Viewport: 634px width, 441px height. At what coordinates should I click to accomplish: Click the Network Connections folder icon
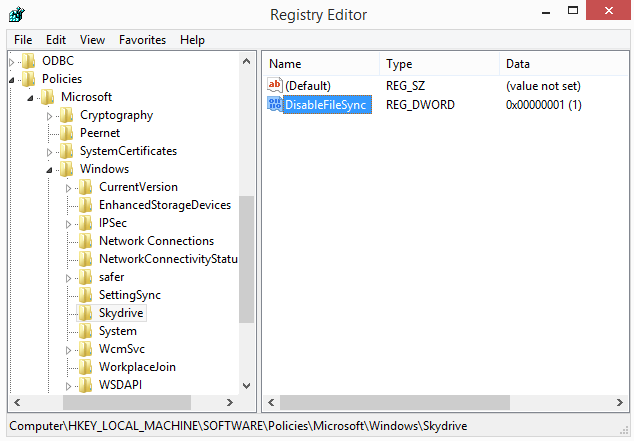[85, 241]
